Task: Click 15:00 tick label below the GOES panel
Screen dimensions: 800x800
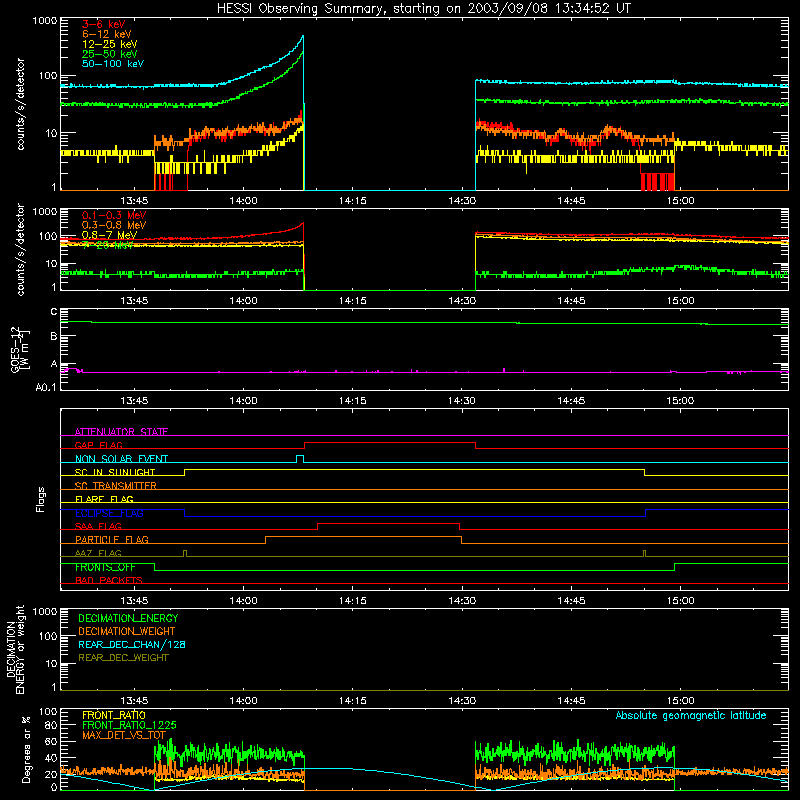Action: [680, 401]
